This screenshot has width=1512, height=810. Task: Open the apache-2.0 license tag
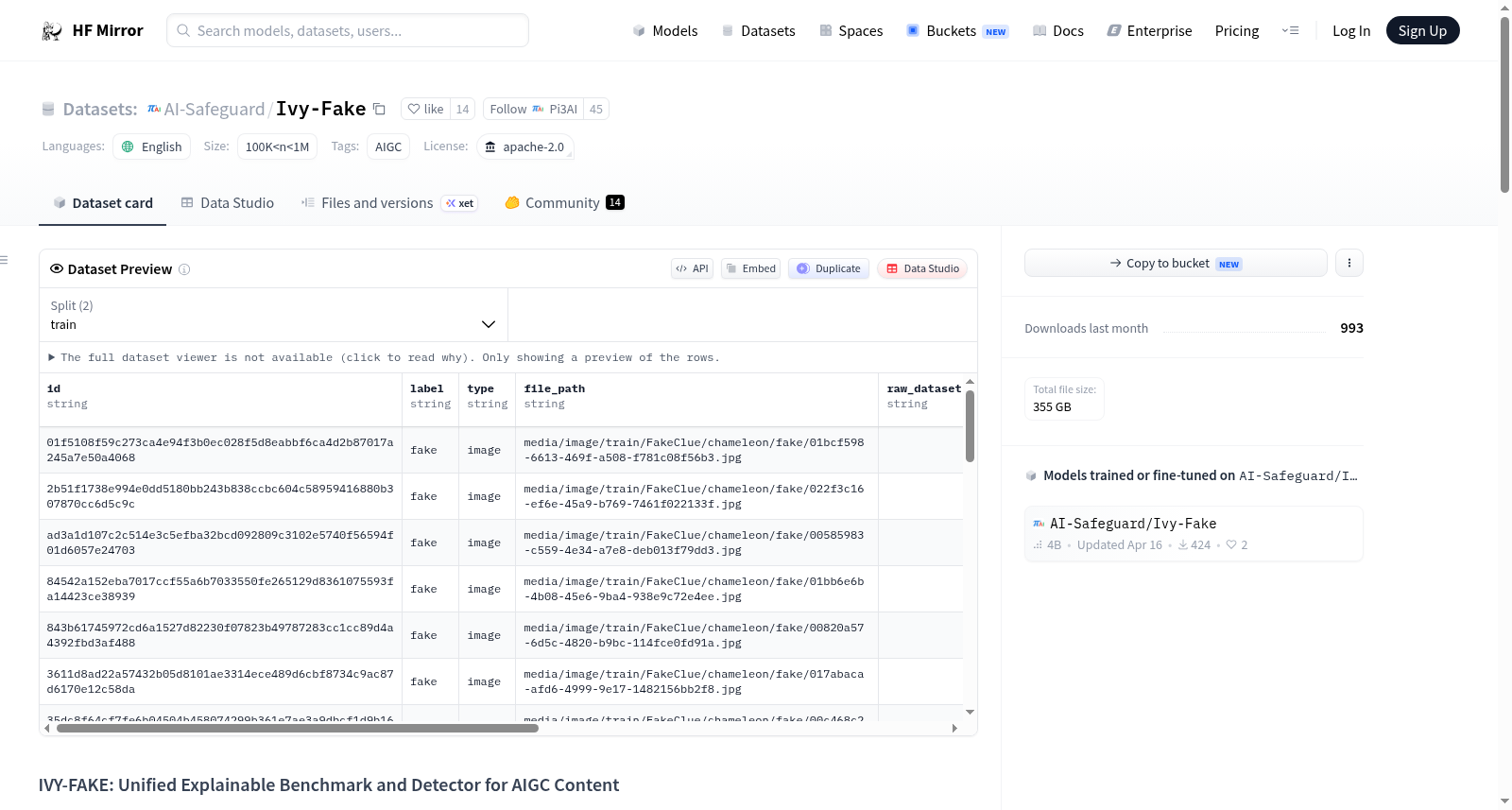(x=524, y=146)
